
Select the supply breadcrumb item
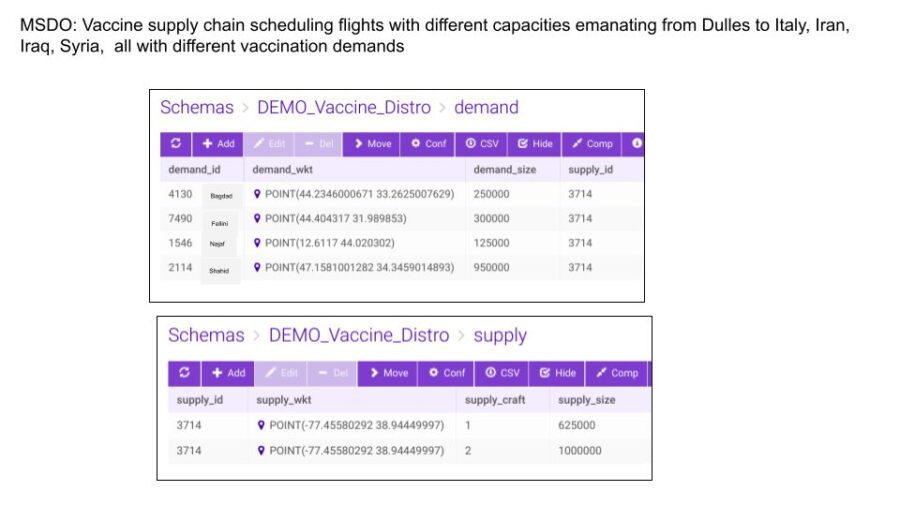tap(500, 335)
